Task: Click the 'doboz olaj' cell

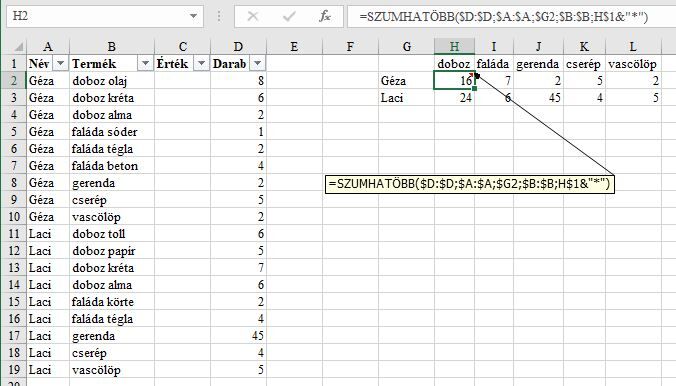Action: coord(112,81)
